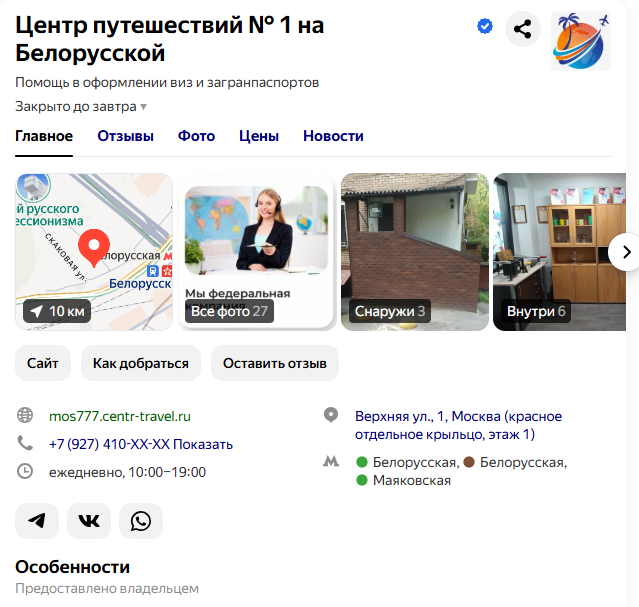The image size is (639, 607).
Task: Expand the "Закрыто до завтра" hours dropdown
Action: (x=81, y=106)
